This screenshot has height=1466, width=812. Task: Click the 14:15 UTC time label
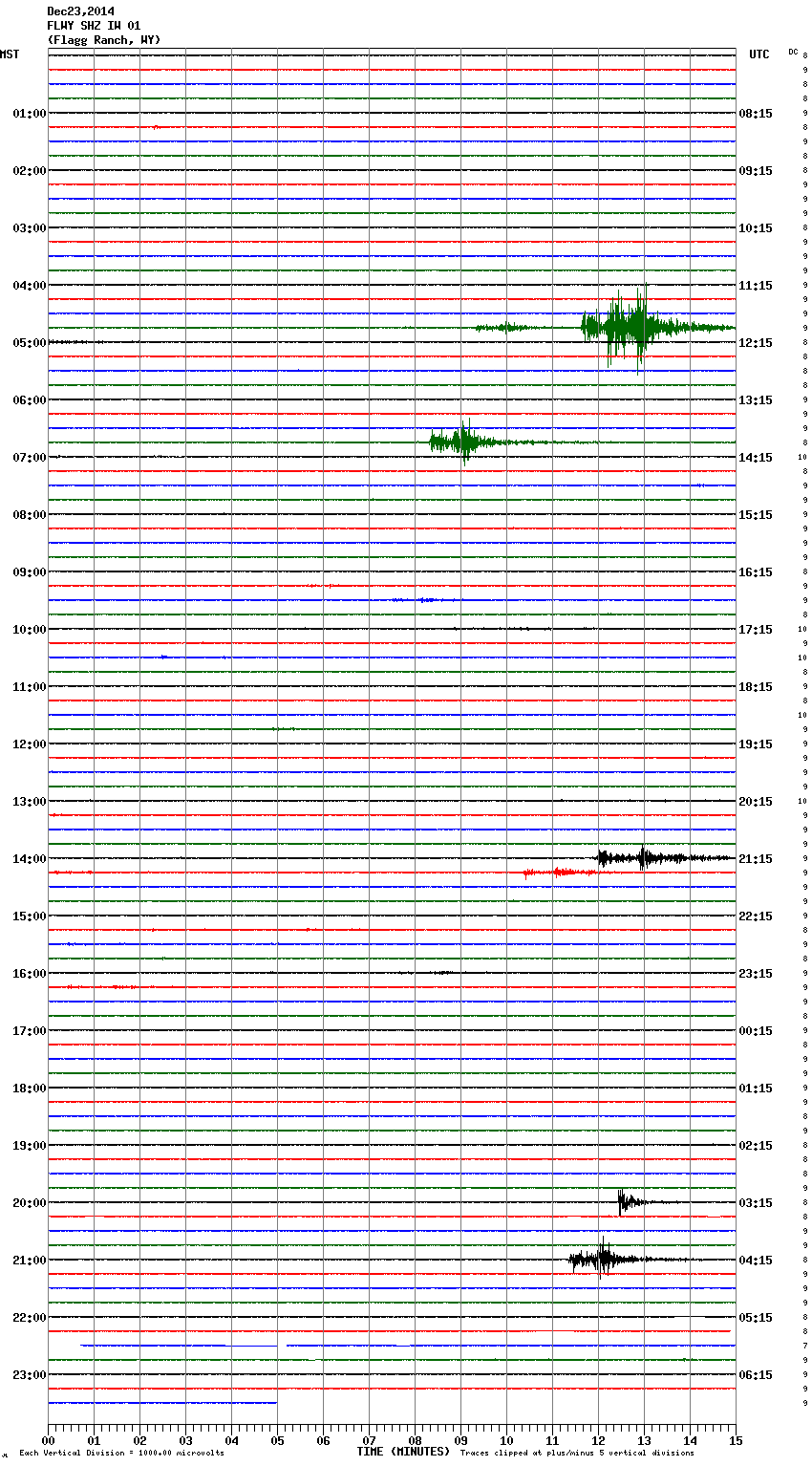point(756,458)
